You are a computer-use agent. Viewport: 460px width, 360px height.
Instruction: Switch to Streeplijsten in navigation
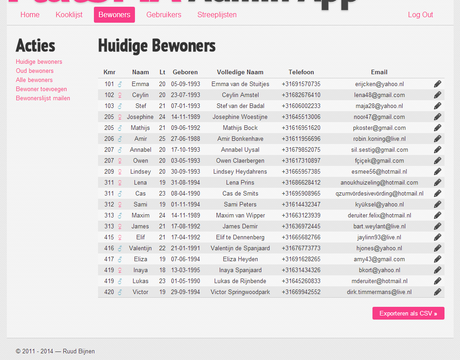pos(217,15)
